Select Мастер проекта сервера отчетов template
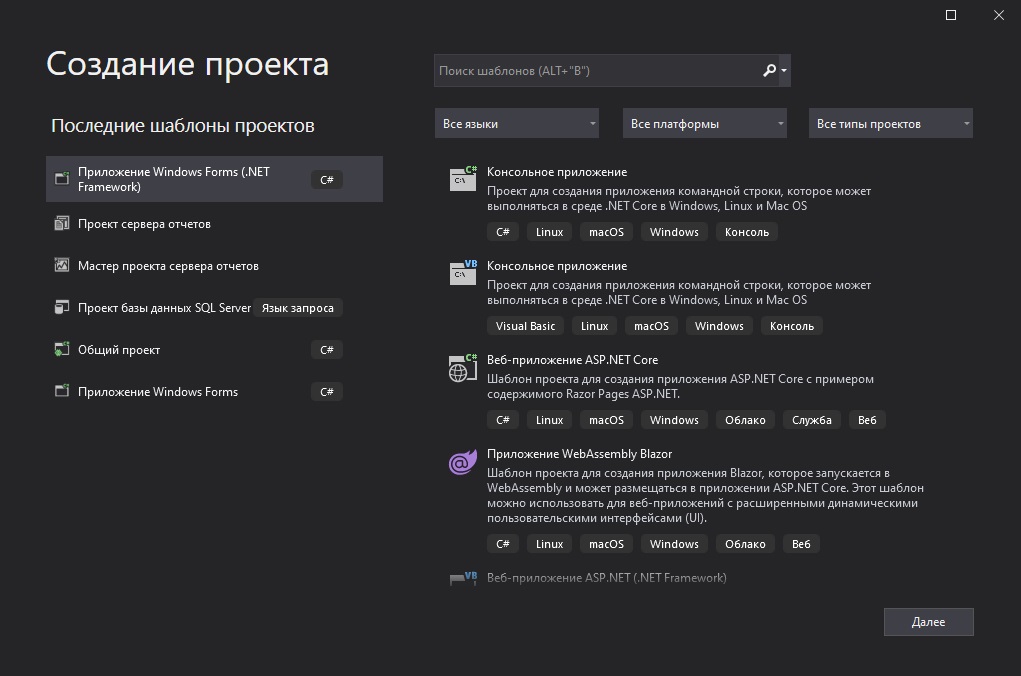 point(214,266)
